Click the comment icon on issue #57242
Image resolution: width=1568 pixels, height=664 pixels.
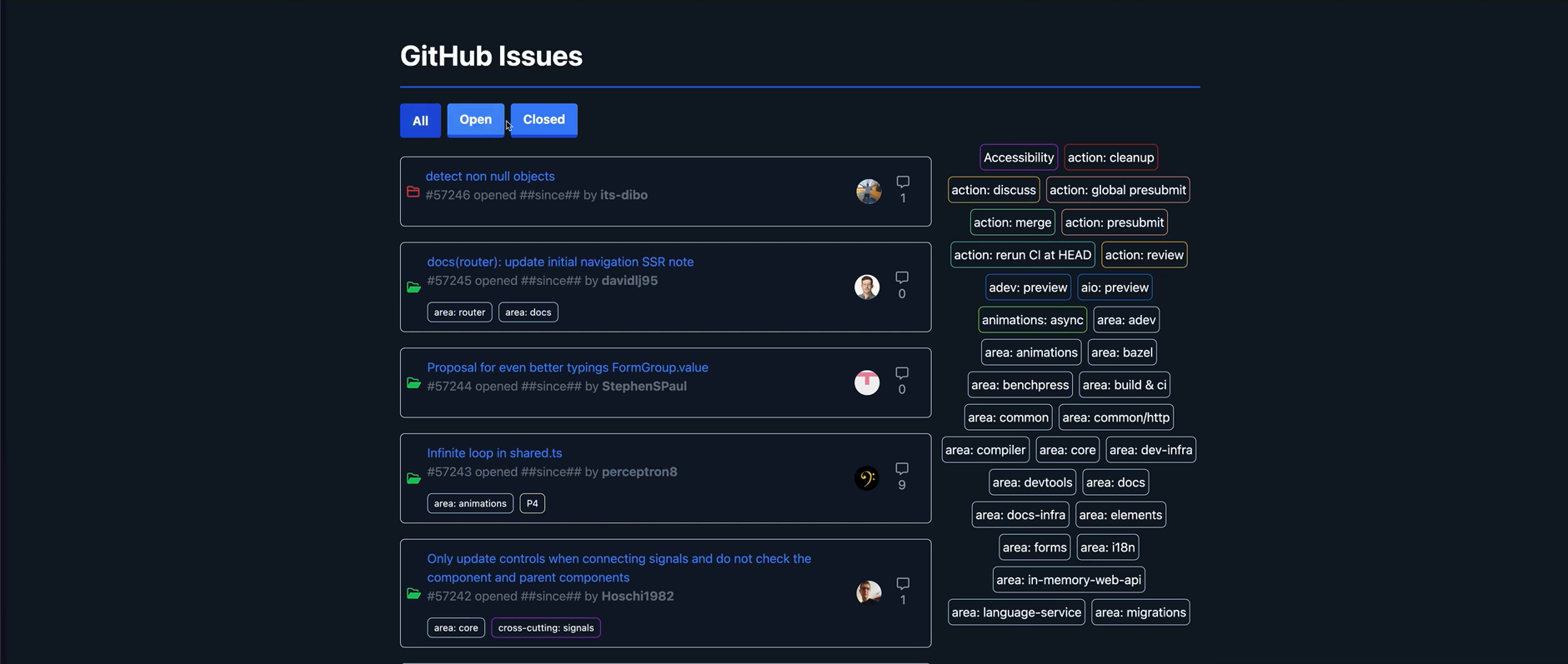coord(903,584)
